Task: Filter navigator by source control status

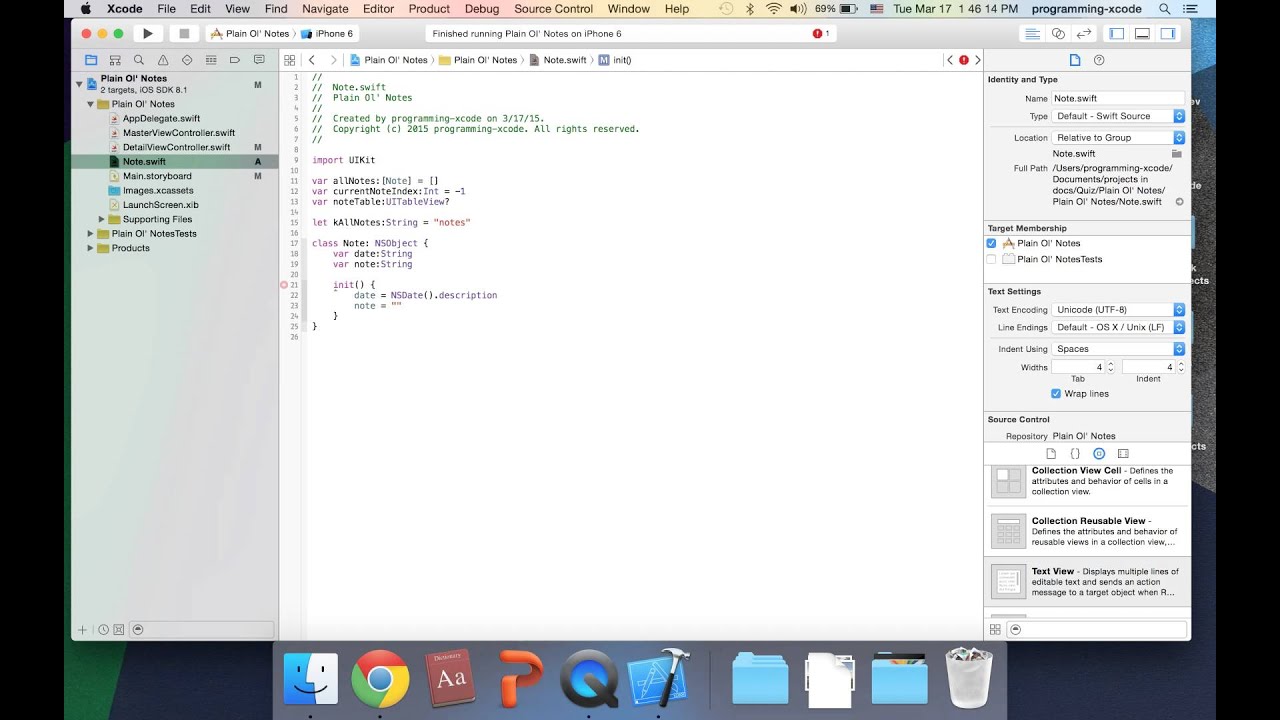Action: click(118, 630)
